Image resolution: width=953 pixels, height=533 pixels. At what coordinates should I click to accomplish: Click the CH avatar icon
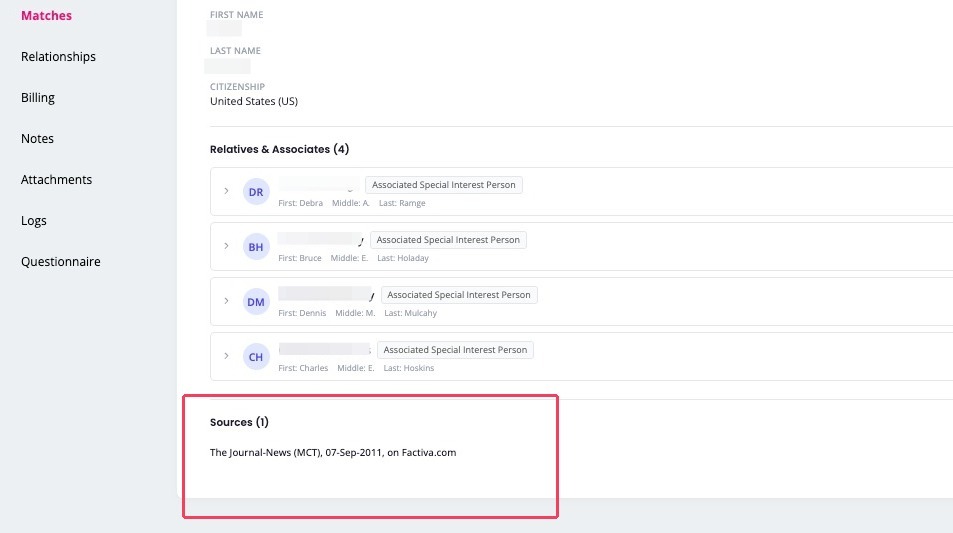[256, 357]
